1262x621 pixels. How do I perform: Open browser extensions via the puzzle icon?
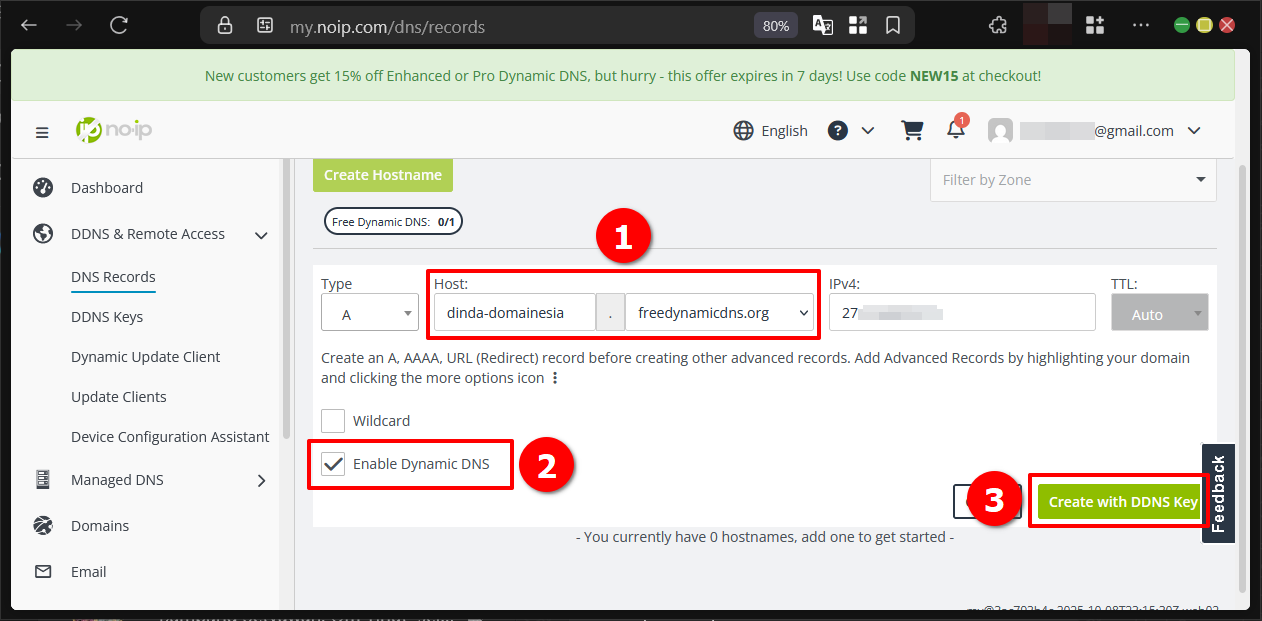[997, 26]
